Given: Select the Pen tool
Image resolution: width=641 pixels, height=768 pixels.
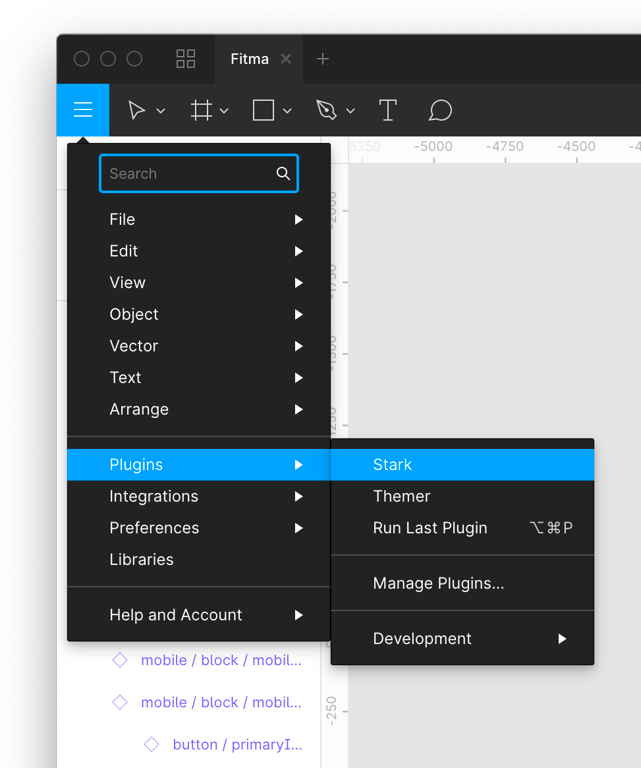Looking at the screenshot, I should click(x=326, y=110).
